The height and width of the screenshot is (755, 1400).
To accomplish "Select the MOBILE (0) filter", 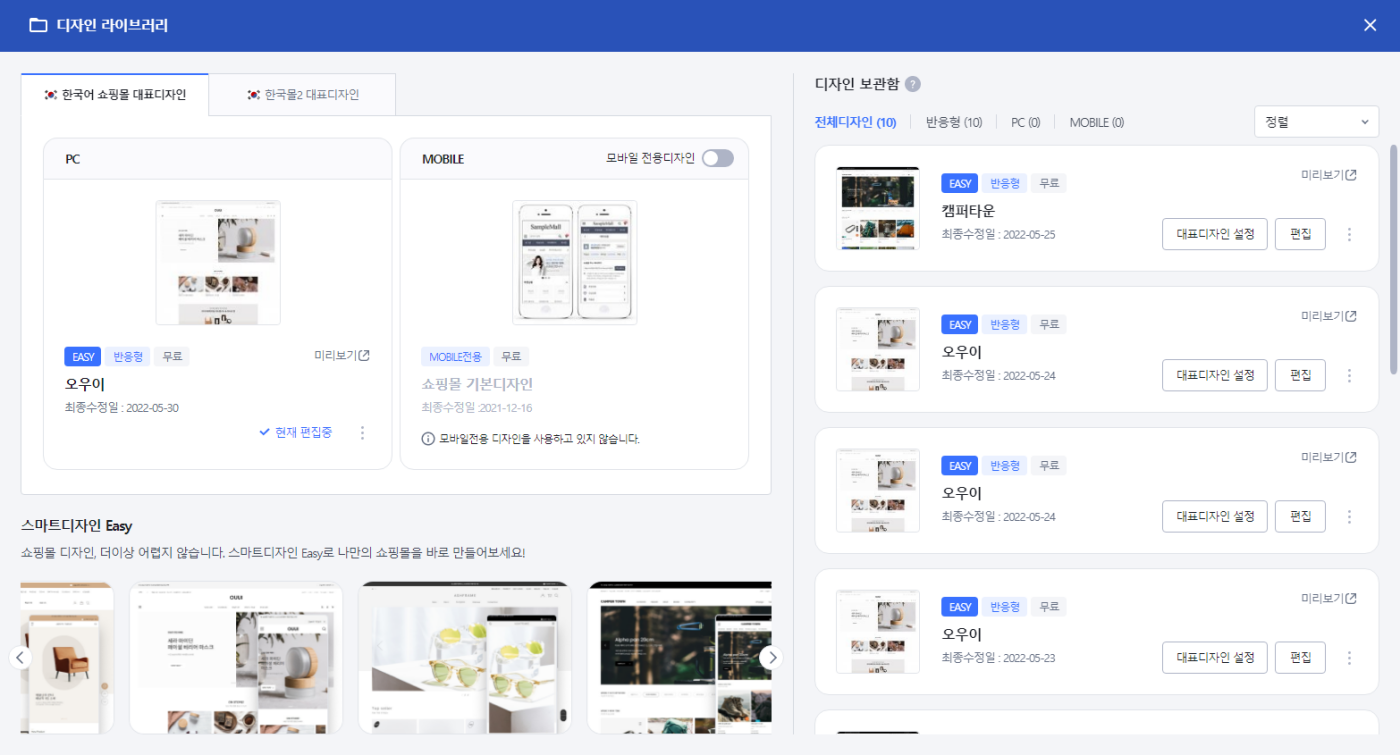I will coord(1096,122).
